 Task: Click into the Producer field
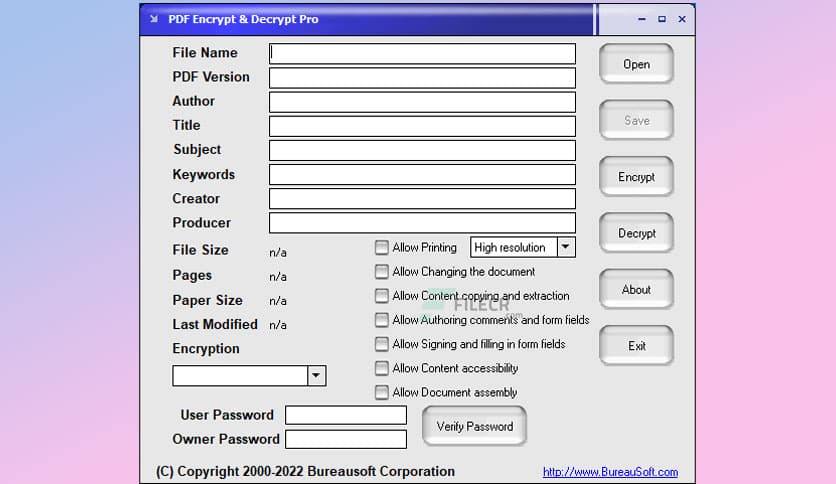click(x=422, y=223)
